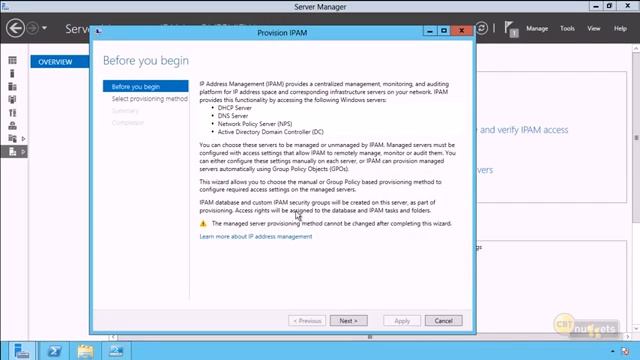Click the warning triangle icon in wizard

[203, 224]
